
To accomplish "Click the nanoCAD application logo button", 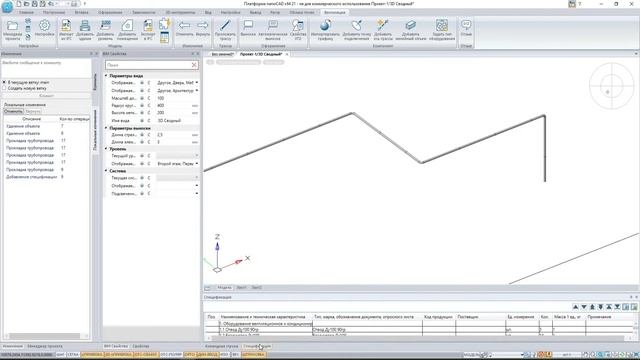I will (x=7, y=6).
